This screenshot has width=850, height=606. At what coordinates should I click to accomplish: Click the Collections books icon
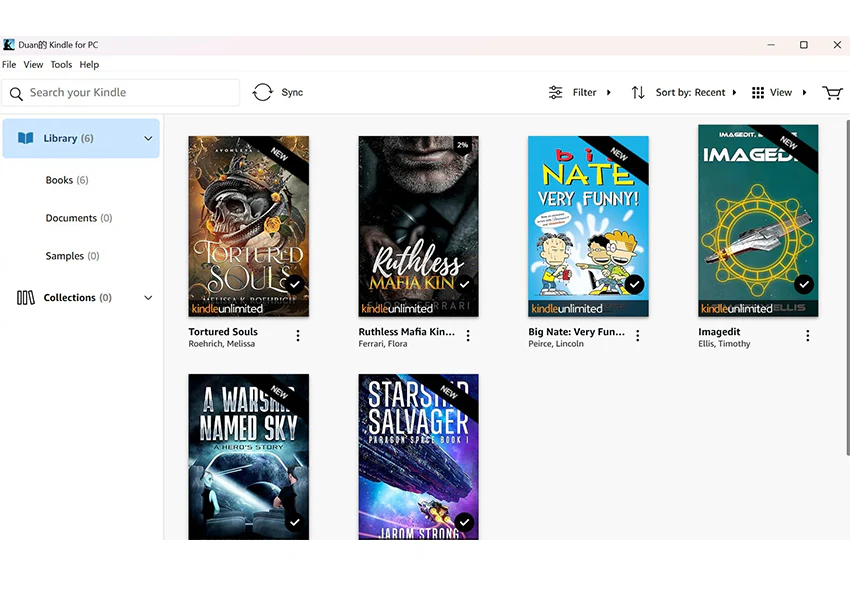pos(25,298)
